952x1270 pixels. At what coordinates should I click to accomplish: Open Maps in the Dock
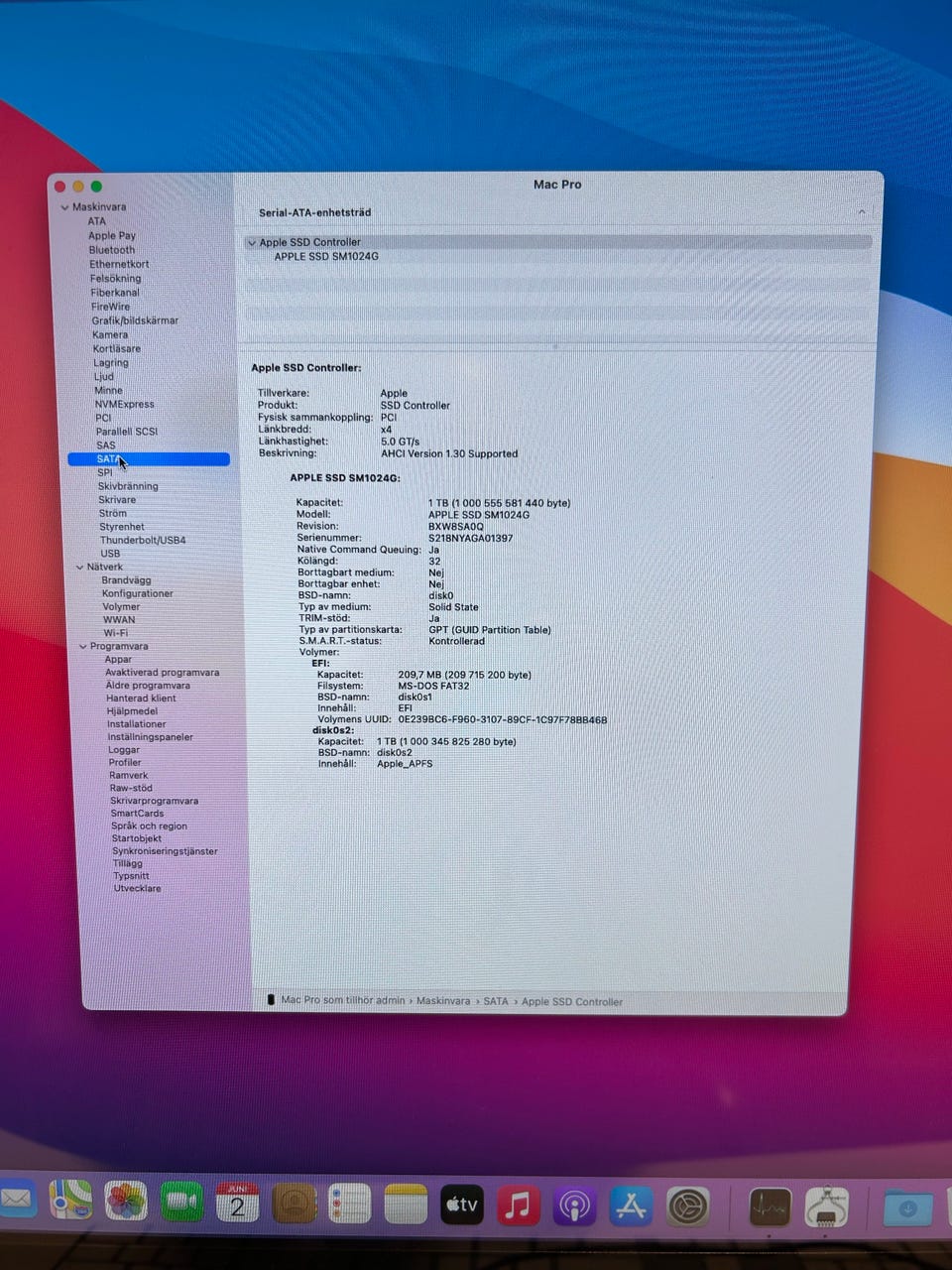coord(71,1201)
